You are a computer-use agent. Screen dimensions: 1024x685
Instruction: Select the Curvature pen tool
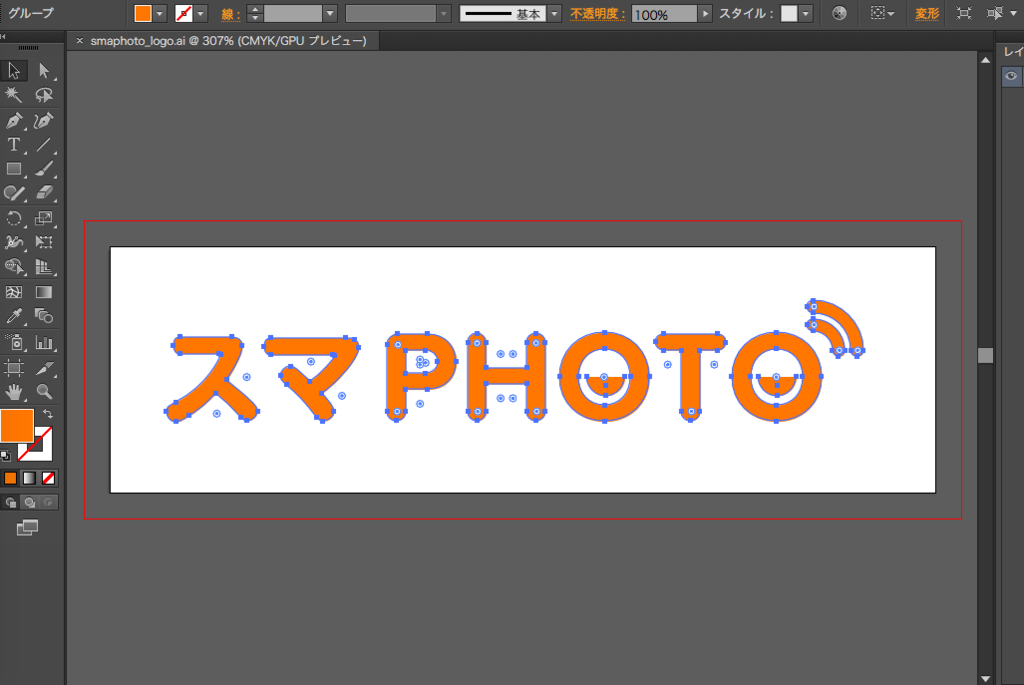(44, 120)
